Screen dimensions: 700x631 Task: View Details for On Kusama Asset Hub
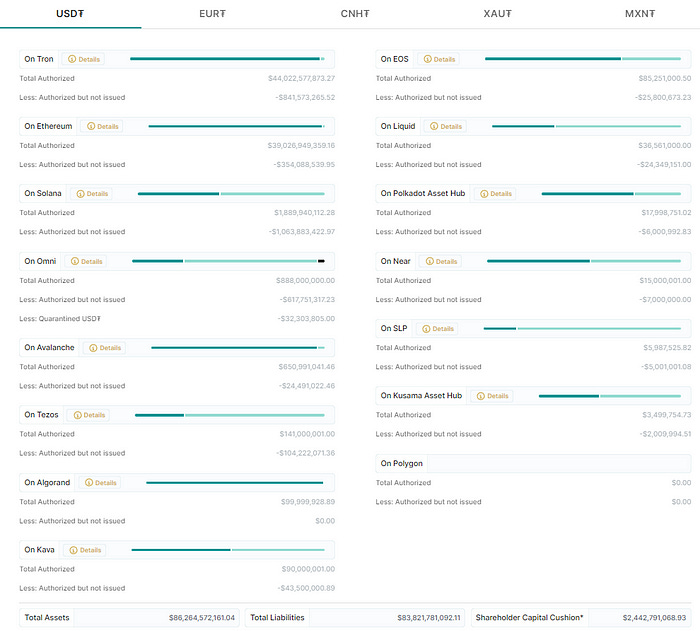[x=492, y=396]
